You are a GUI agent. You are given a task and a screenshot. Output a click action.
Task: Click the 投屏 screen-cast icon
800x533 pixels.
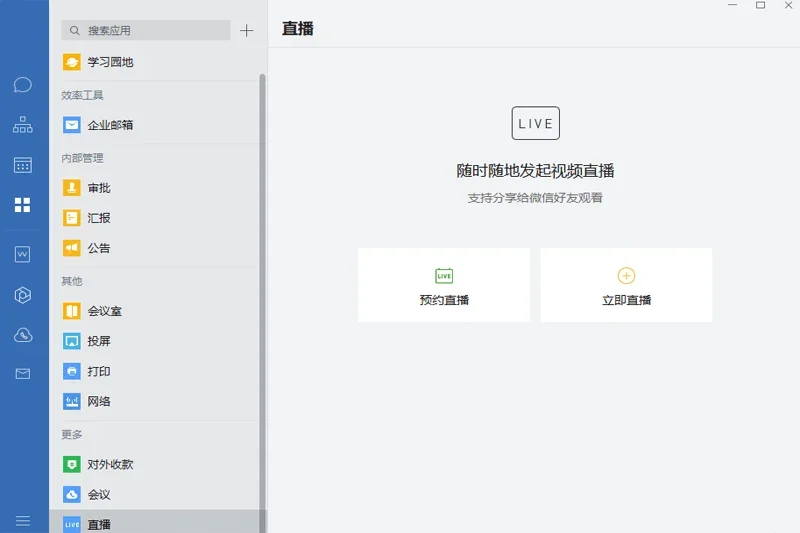72,341
